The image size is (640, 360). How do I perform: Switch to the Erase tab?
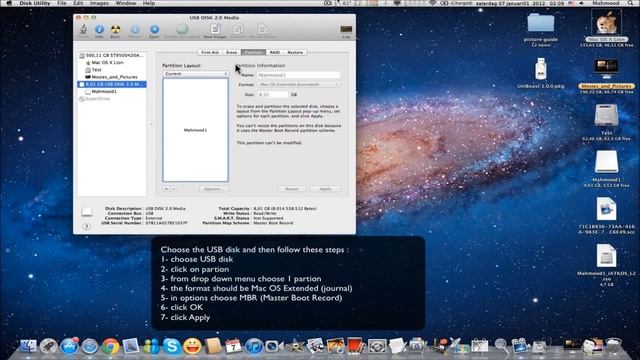click(231, 53)
